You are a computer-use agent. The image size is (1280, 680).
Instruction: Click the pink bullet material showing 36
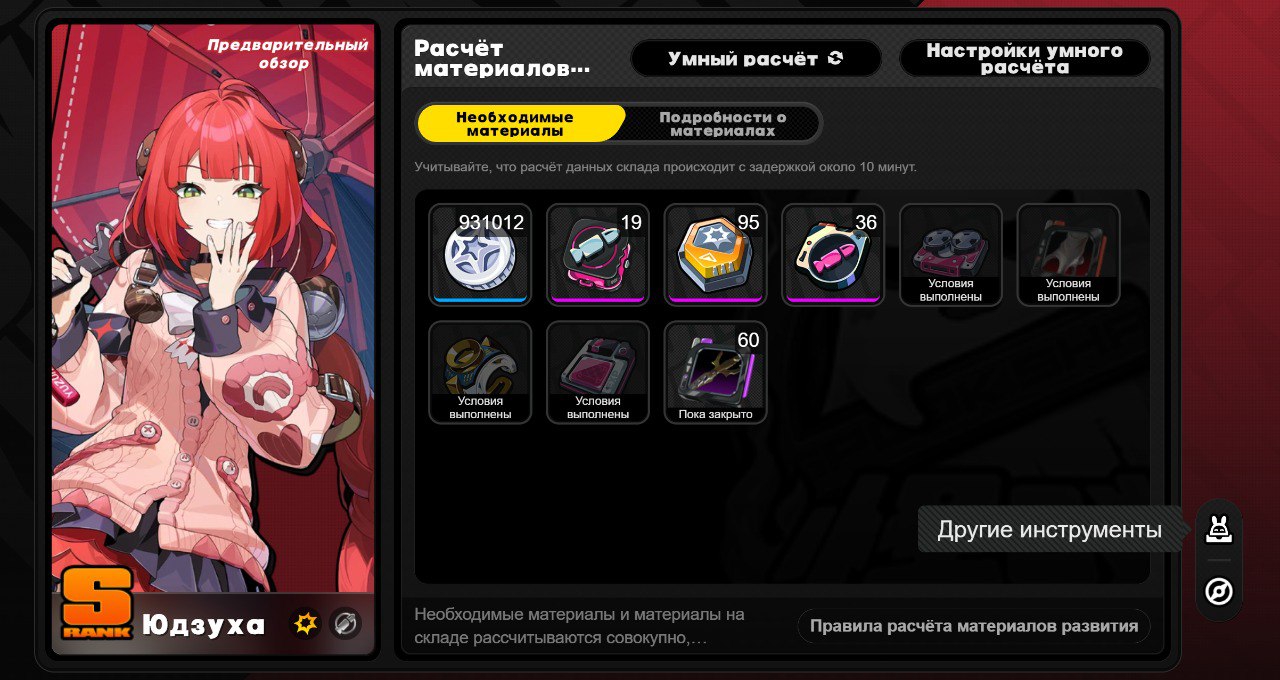pyautogui.click(x=832, y=255)
